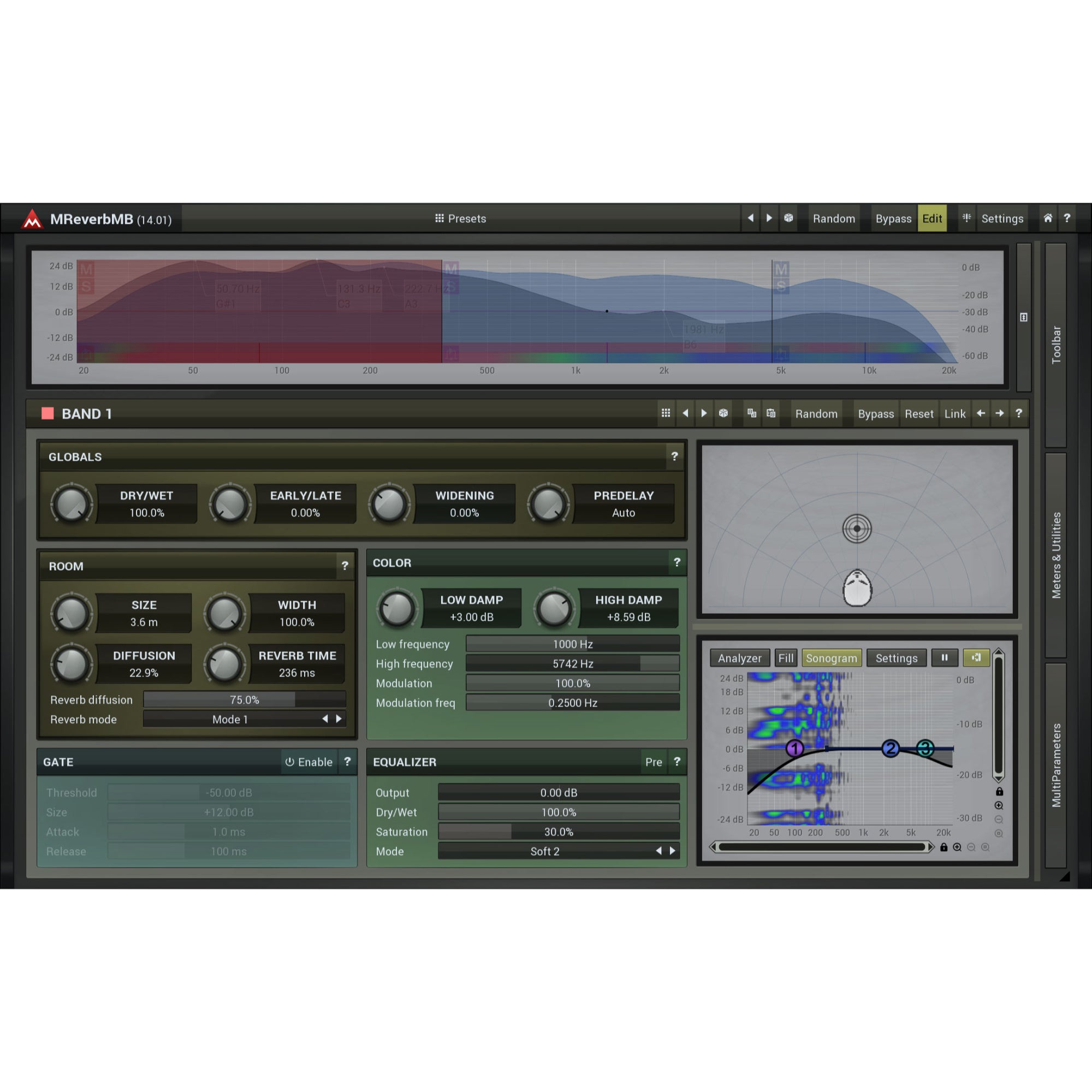Select next Reverb mode with right arrow

coord(339,719)
